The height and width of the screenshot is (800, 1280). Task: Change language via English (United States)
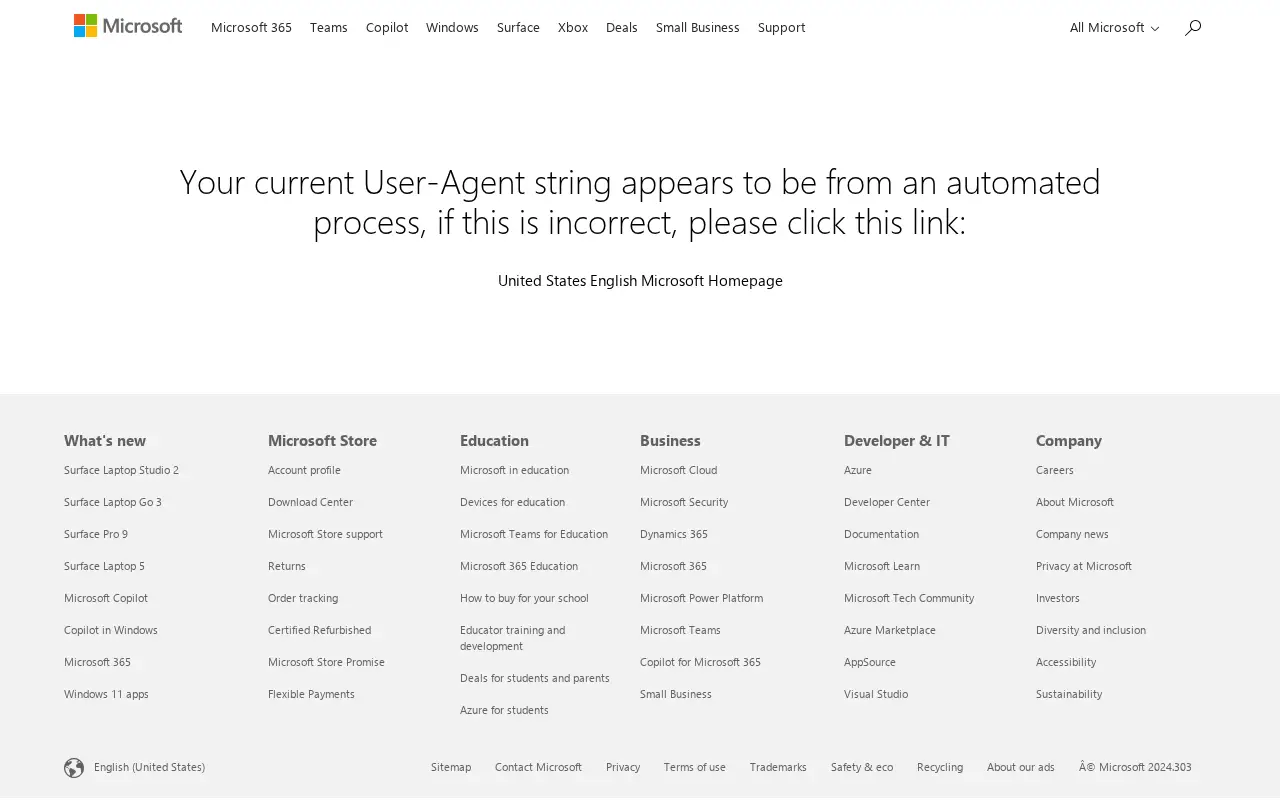149,767
